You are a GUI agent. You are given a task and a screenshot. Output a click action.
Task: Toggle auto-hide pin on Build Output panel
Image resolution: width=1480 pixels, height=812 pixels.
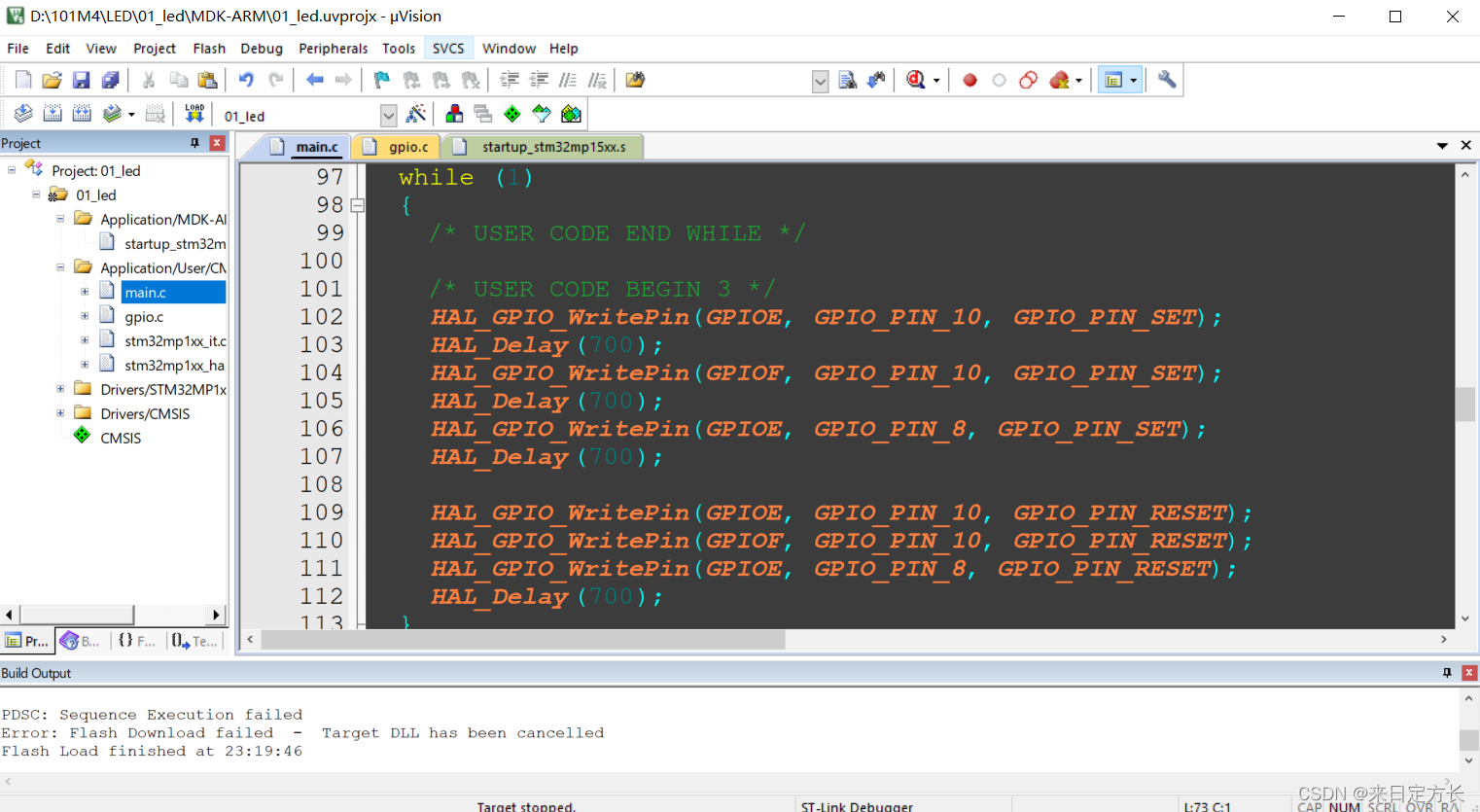(1446, 672)
